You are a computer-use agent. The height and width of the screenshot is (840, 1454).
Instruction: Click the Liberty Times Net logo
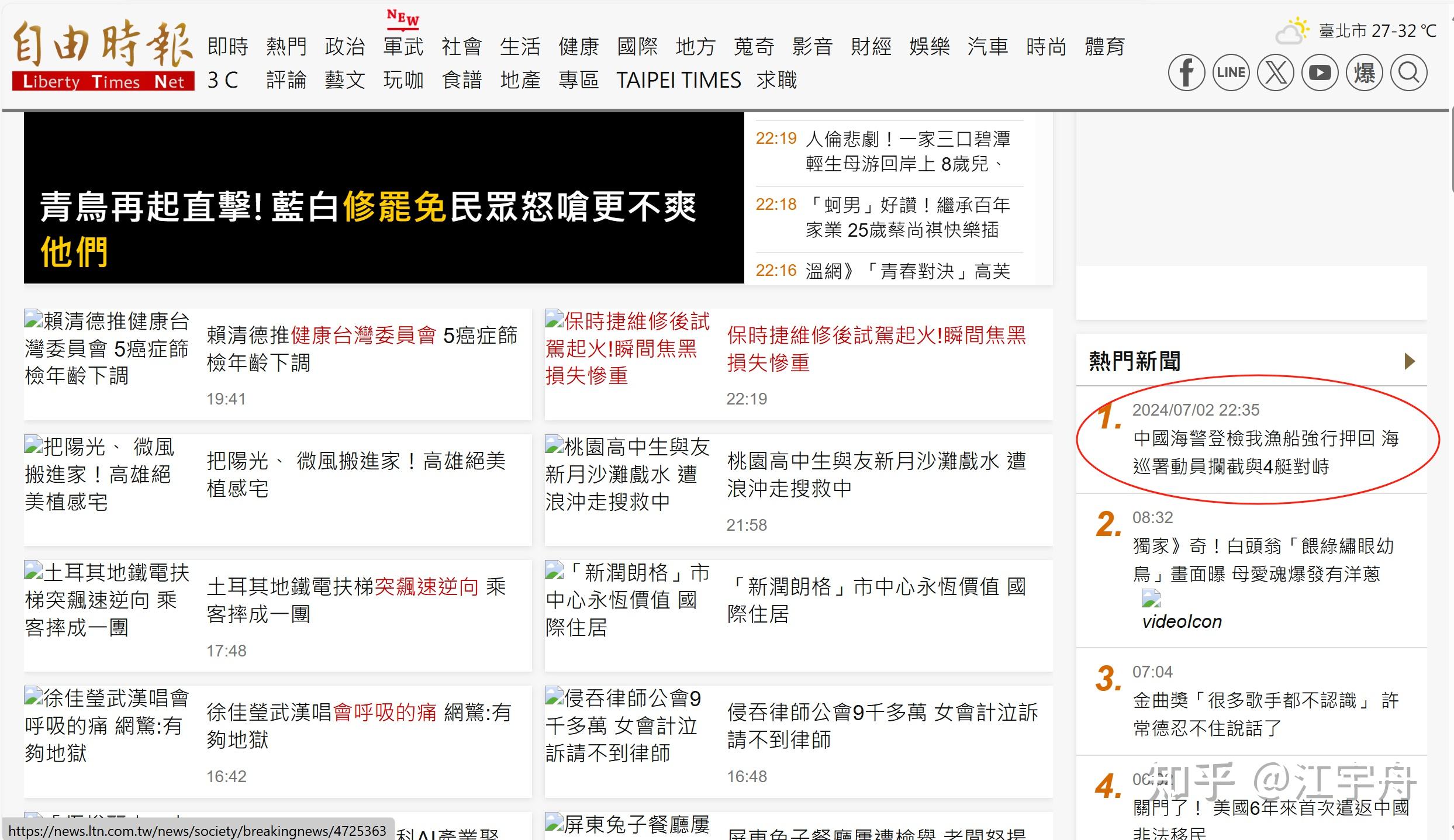[x=103, y=56]
